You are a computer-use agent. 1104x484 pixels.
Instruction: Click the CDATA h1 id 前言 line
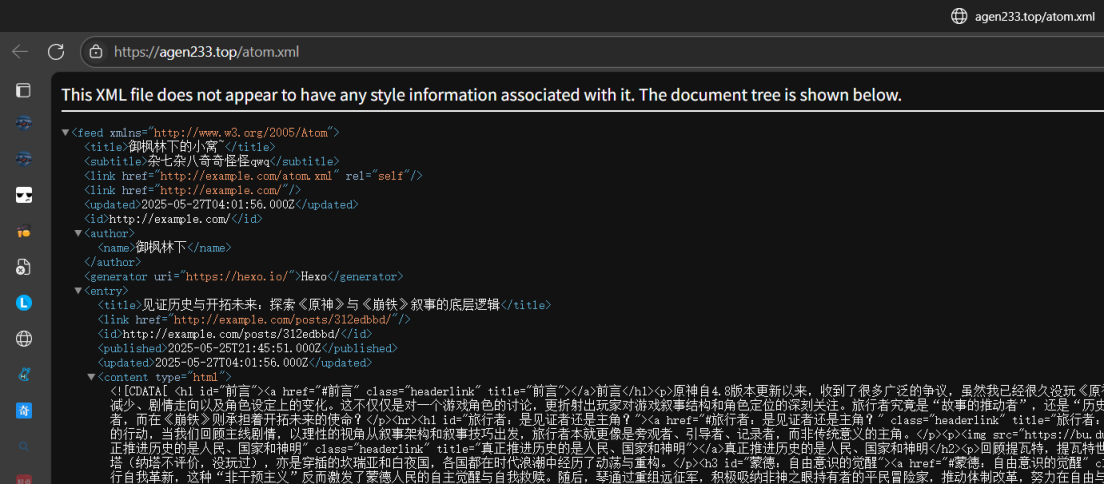pos(607,391)
